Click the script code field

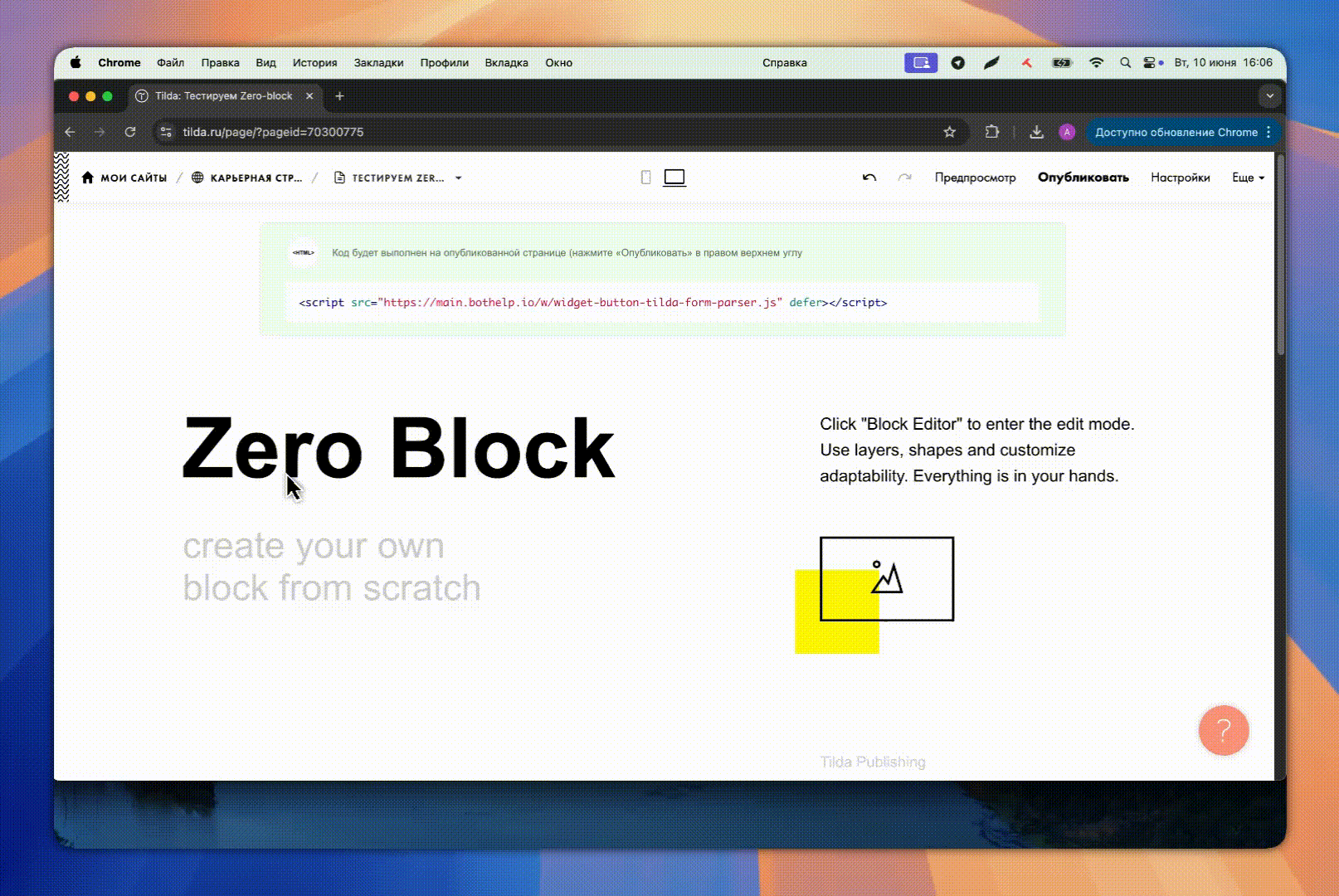point(662,303)
